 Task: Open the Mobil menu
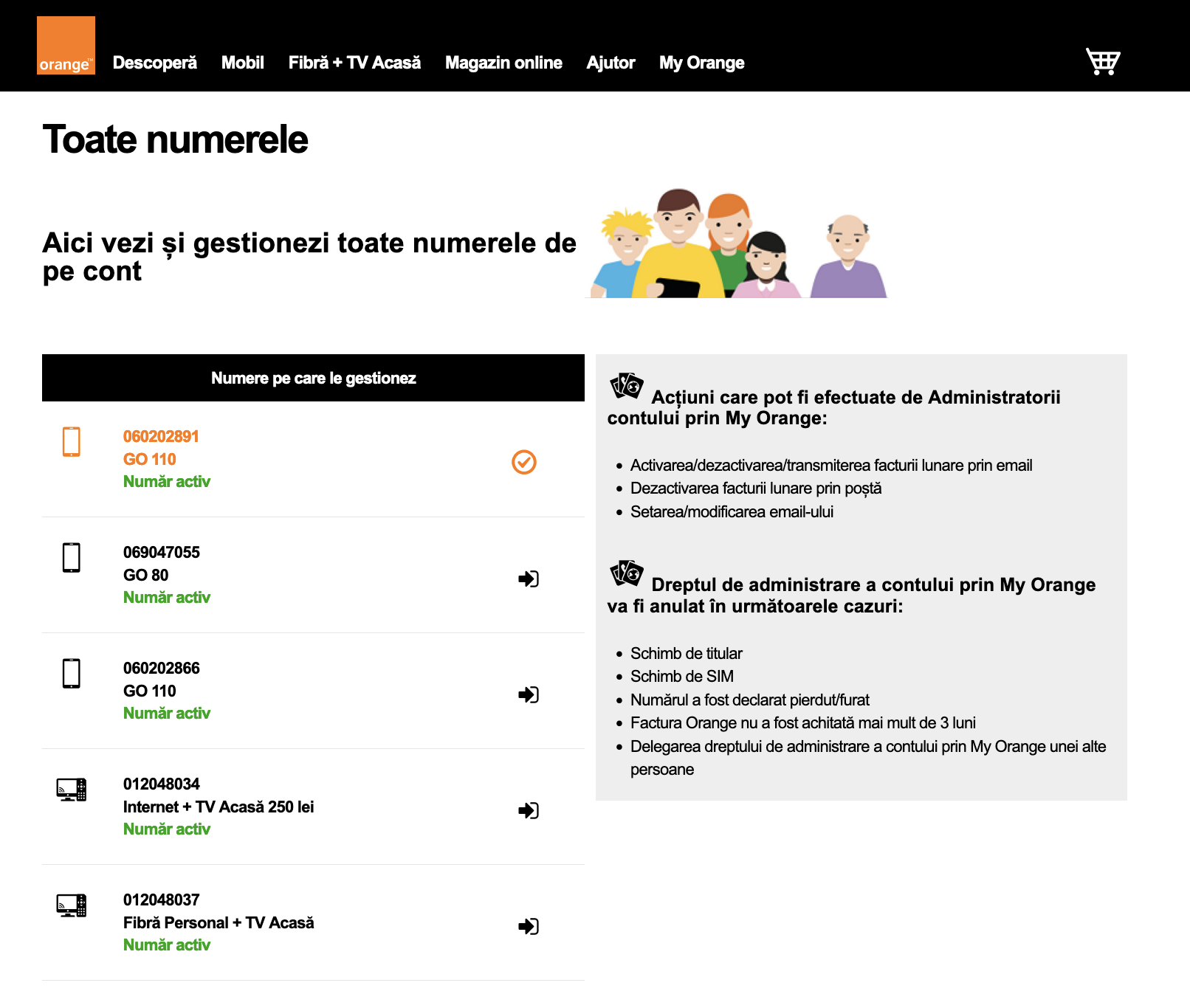tap(243, 63)
